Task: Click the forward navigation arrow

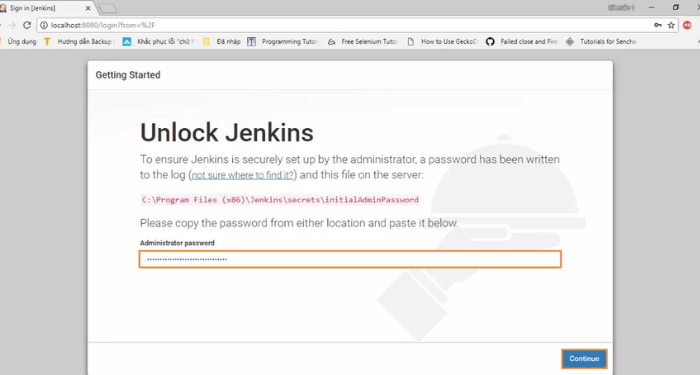Action: click(12, 25)
